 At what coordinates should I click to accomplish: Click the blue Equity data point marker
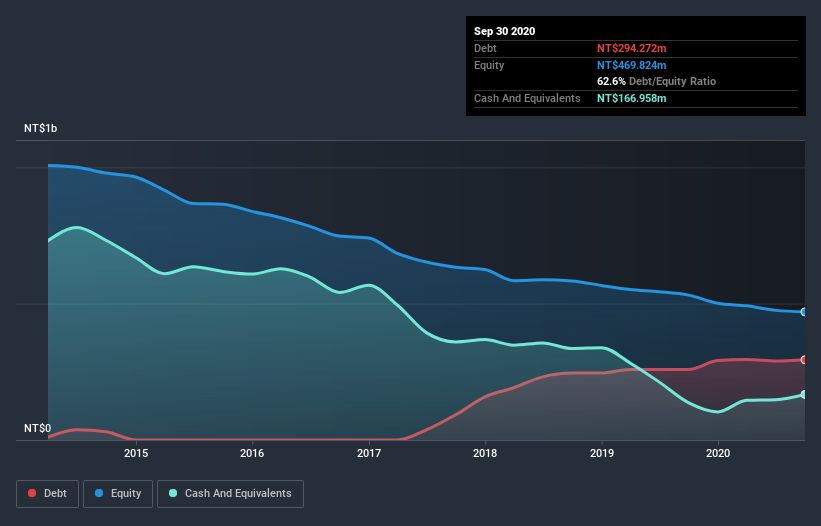coord(803,312)
